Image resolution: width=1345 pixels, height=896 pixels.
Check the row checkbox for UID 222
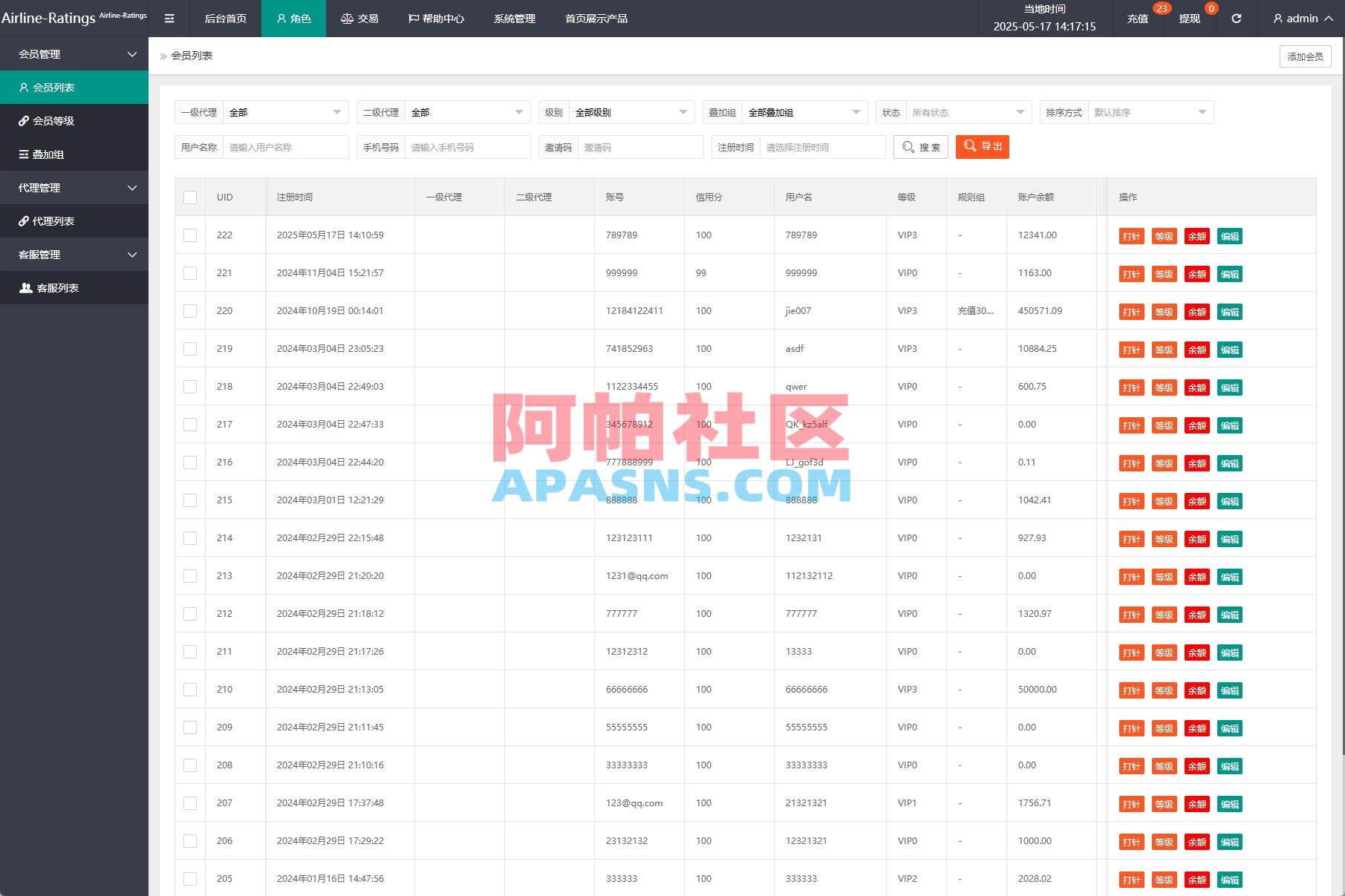(189, 235)
